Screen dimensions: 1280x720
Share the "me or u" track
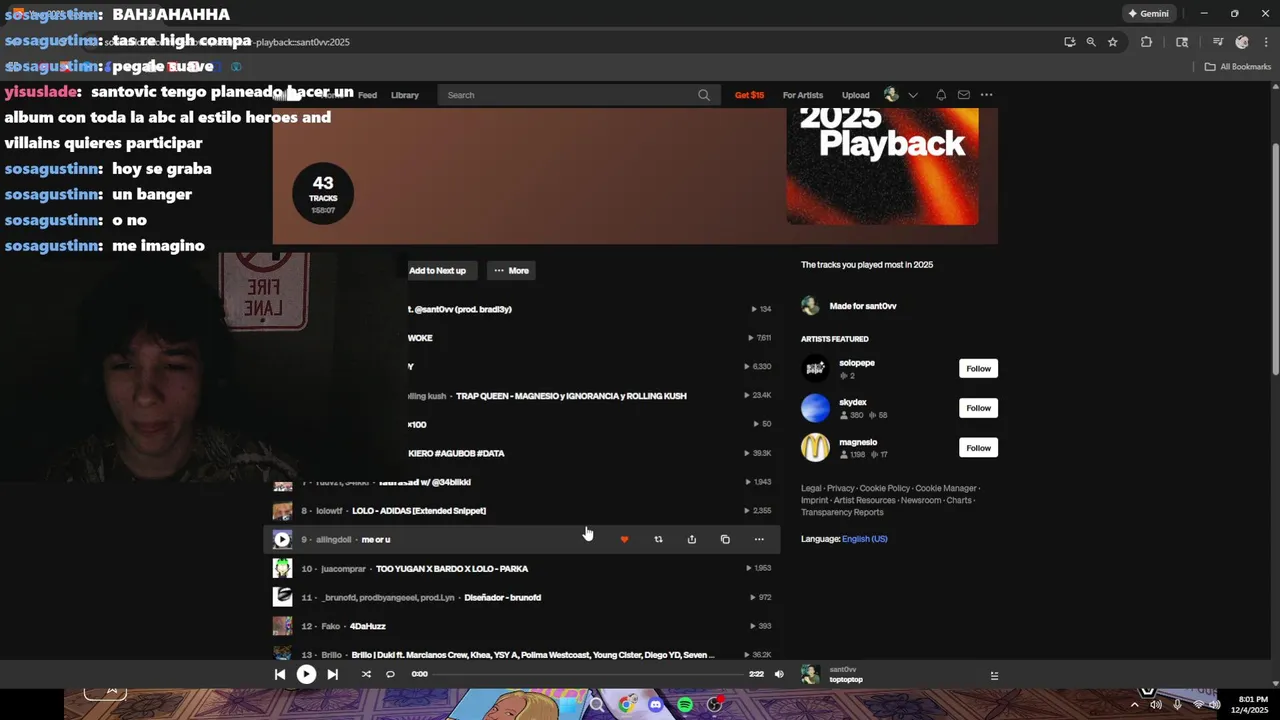pyautogui.click(x=691, y=540)
